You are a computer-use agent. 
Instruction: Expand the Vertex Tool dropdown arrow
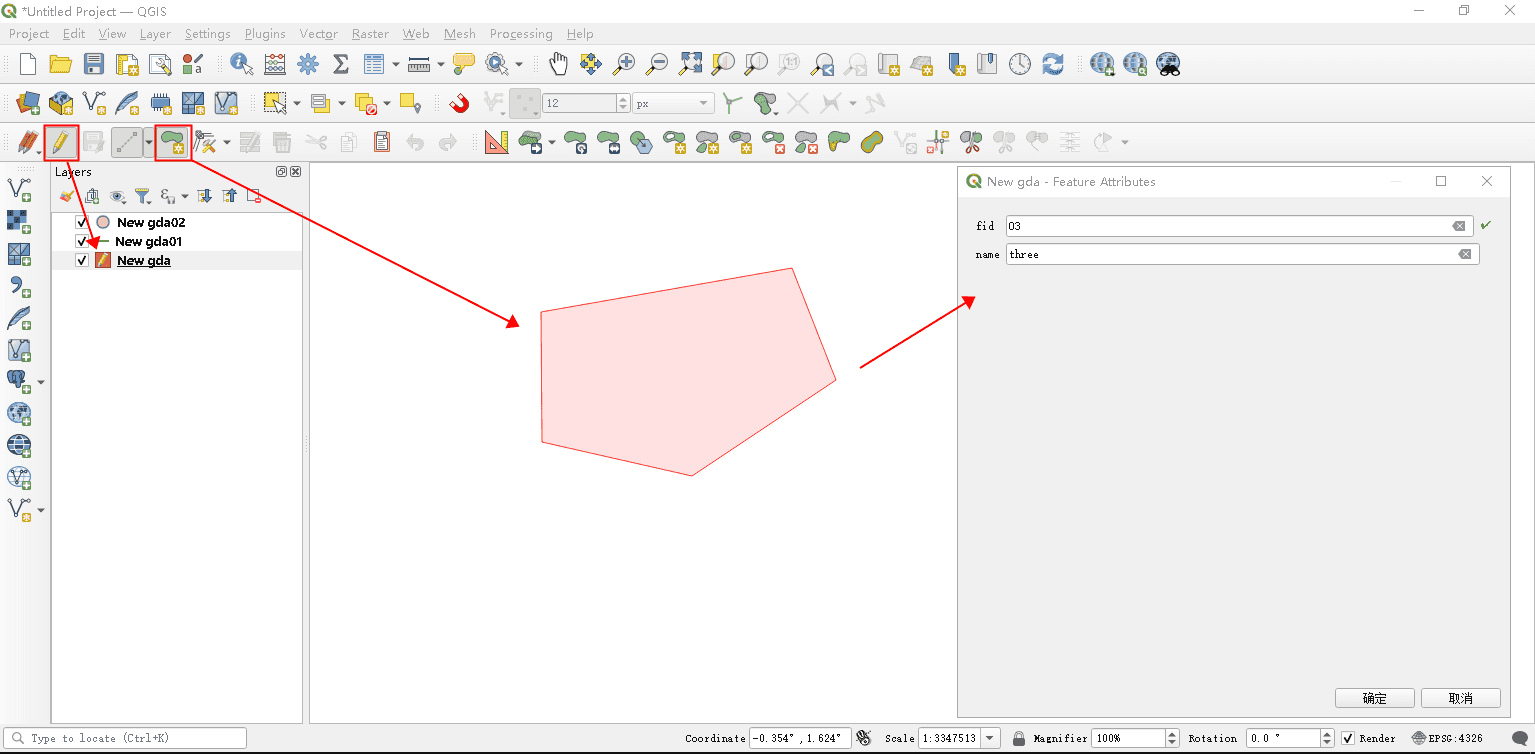pos(227,142)
